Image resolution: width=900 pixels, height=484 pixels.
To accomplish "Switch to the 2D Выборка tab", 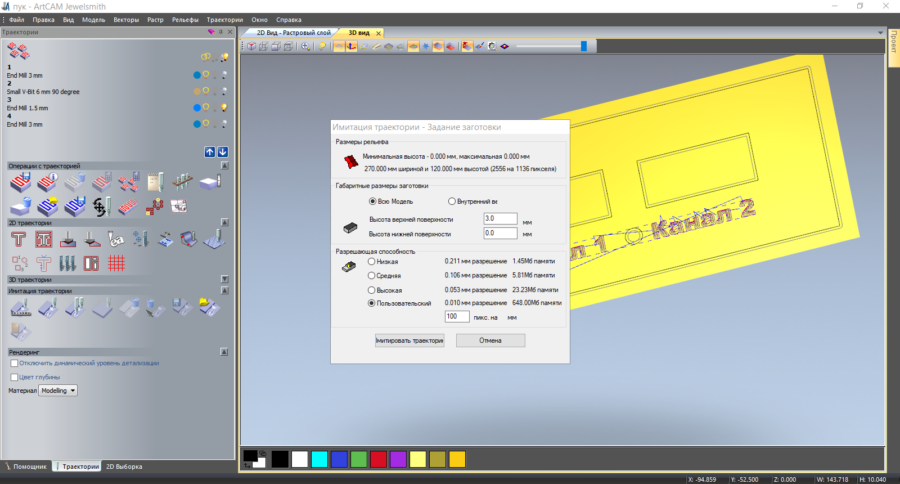I will (x=124, y=467).
